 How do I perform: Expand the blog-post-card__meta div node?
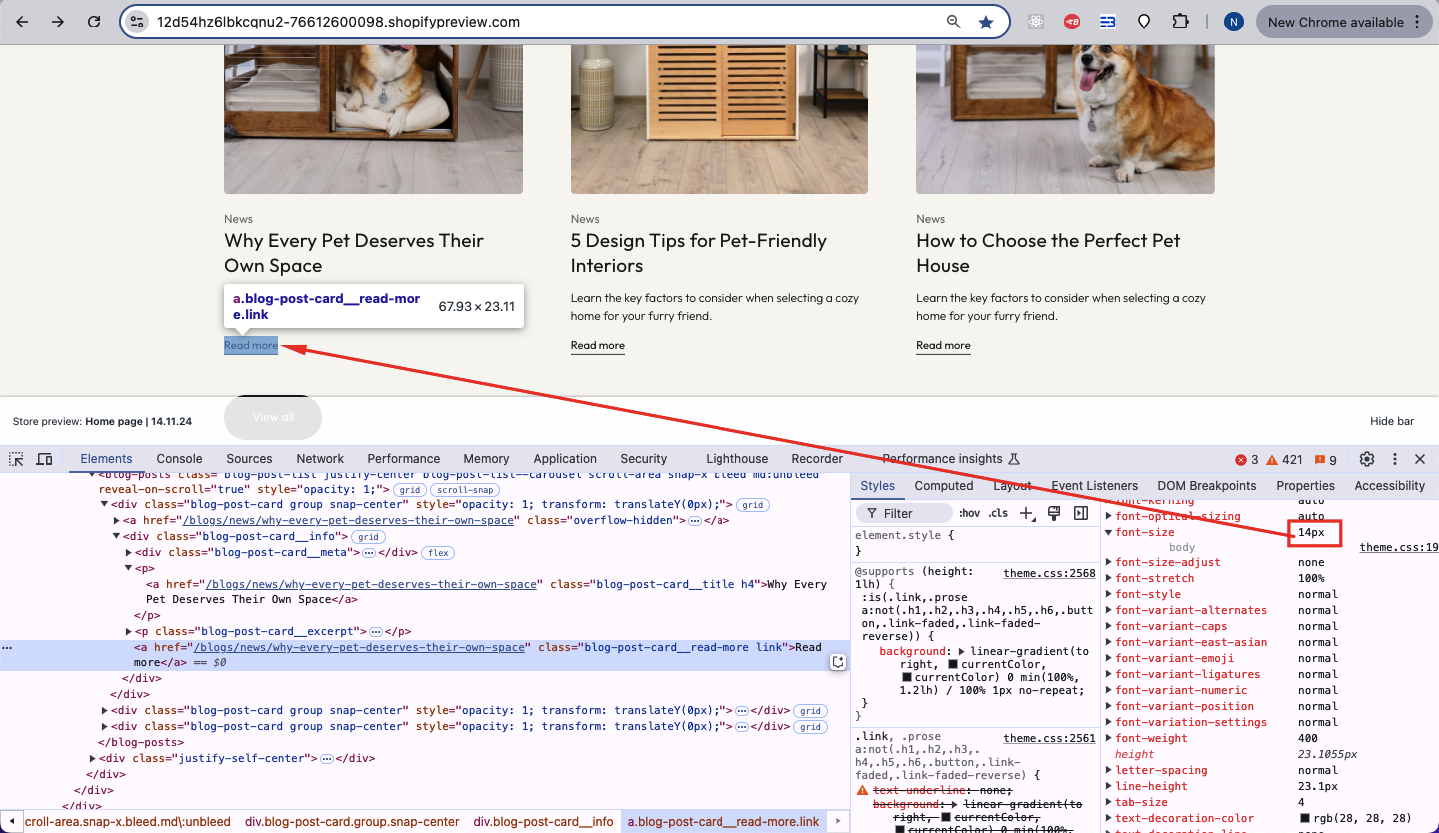point(129,552)
